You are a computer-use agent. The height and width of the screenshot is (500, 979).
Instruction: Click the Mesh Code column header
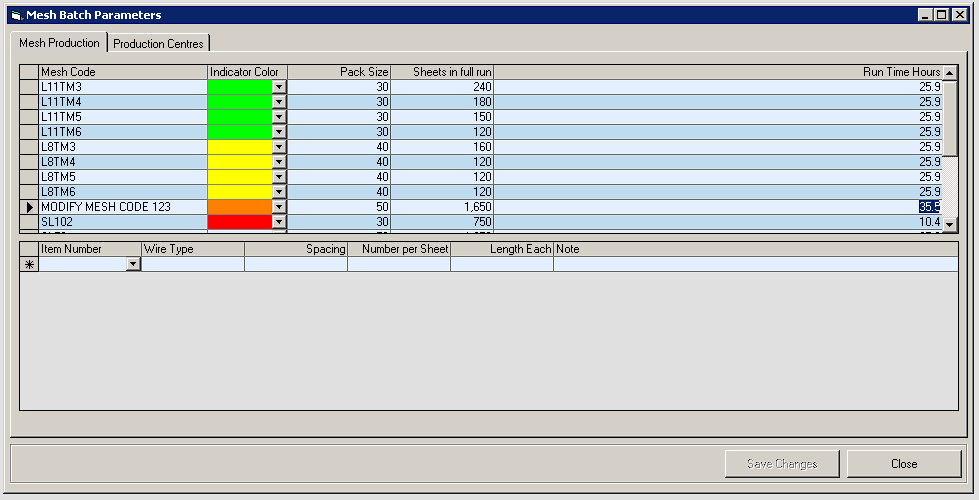(123, 72)
